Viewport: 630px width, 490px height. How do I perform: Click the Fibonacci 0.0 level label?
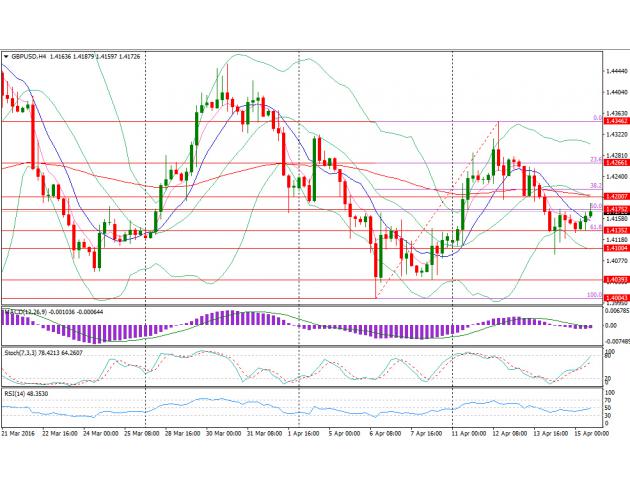pos(595,118)
